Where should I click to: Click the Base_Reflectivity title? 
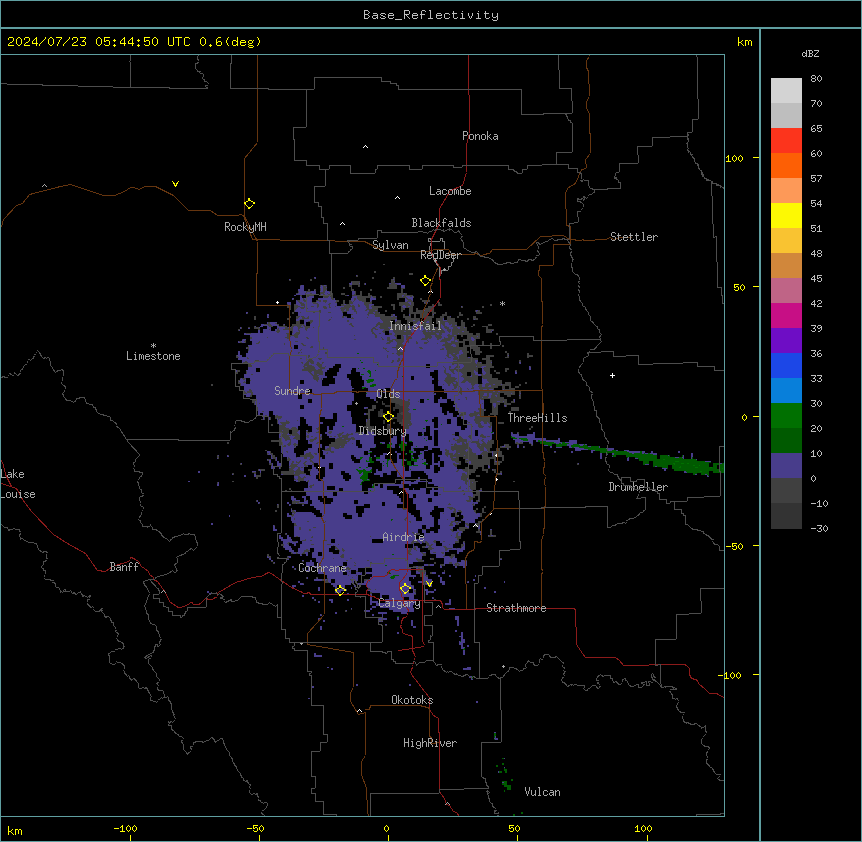point(431,15)
